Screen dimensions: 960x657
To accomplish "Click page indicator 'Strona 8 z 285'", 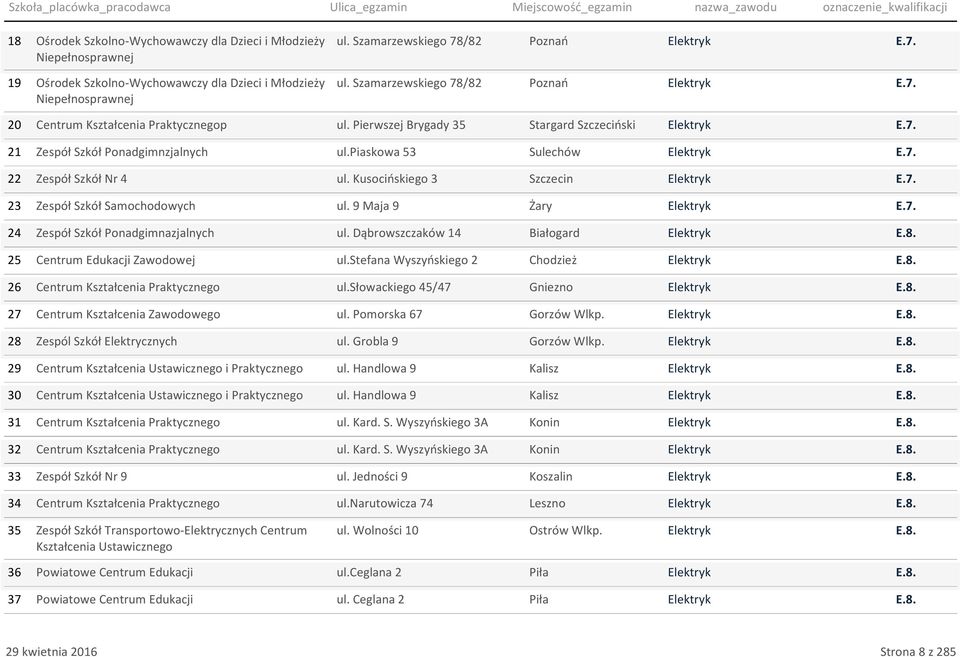I will click(918, 651).
